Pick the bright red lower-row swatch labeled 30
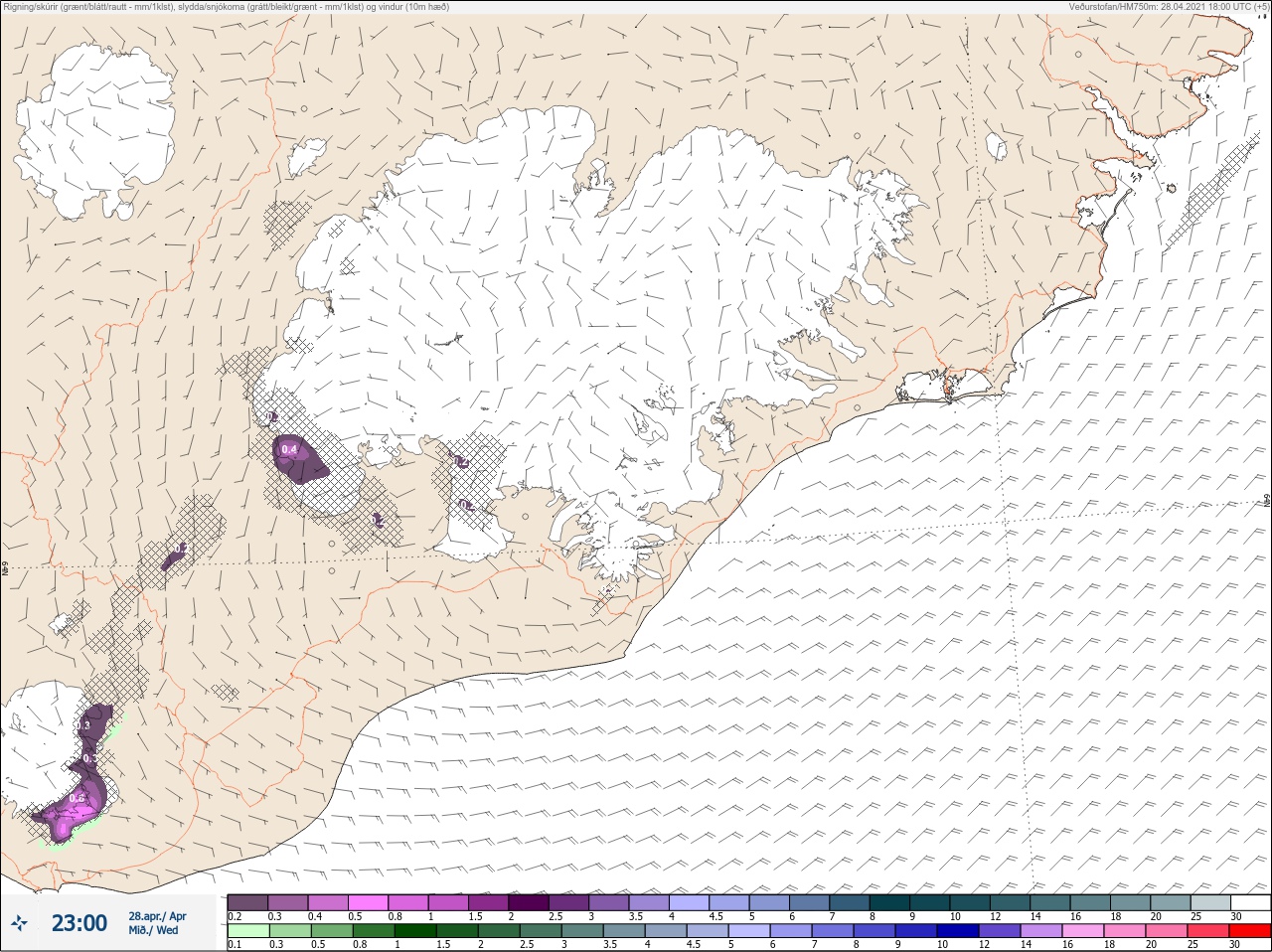This screenshot has height=952, width=1272. pyautogui.click(x=1250, y=931)
